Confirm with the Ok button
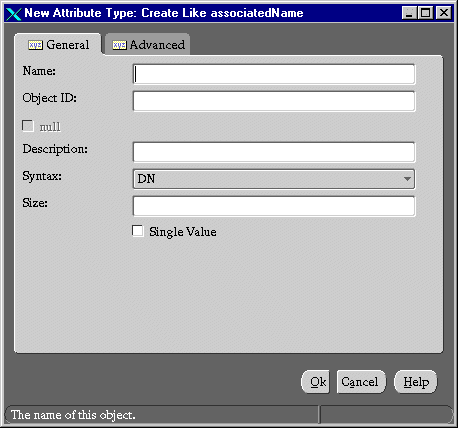The image size is (458, 428). [x=315, y=382]
